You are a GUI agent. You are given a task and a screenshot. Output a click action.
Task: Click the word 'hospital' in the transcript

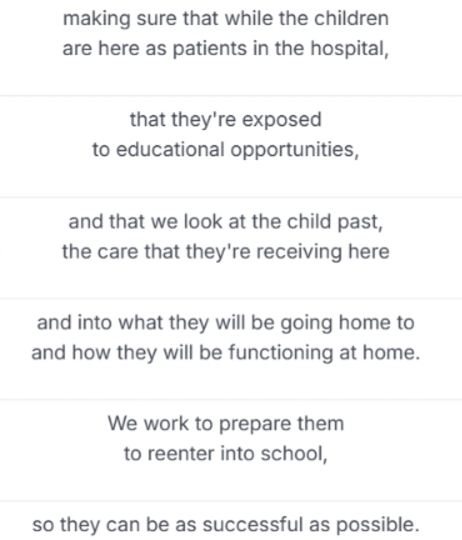(350, 49)
